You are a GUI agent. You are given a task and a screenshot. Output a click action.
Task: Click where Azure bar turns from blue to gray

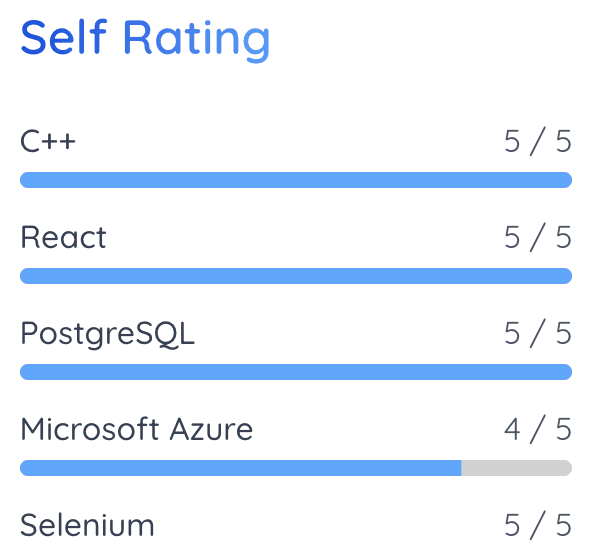461,468
